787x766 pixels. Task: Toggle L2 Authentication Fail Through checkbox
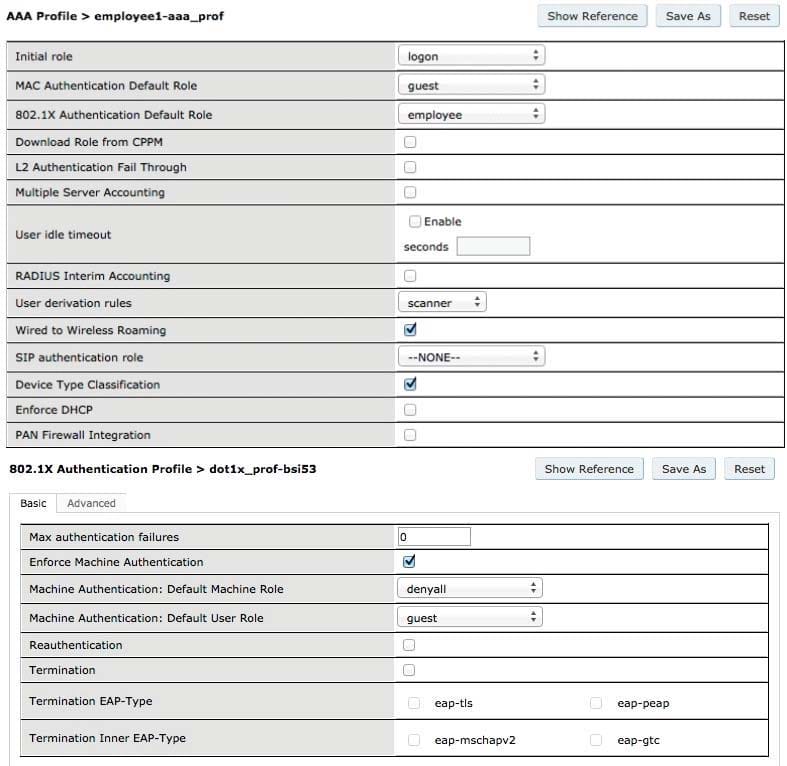click(x=410, y=167)
